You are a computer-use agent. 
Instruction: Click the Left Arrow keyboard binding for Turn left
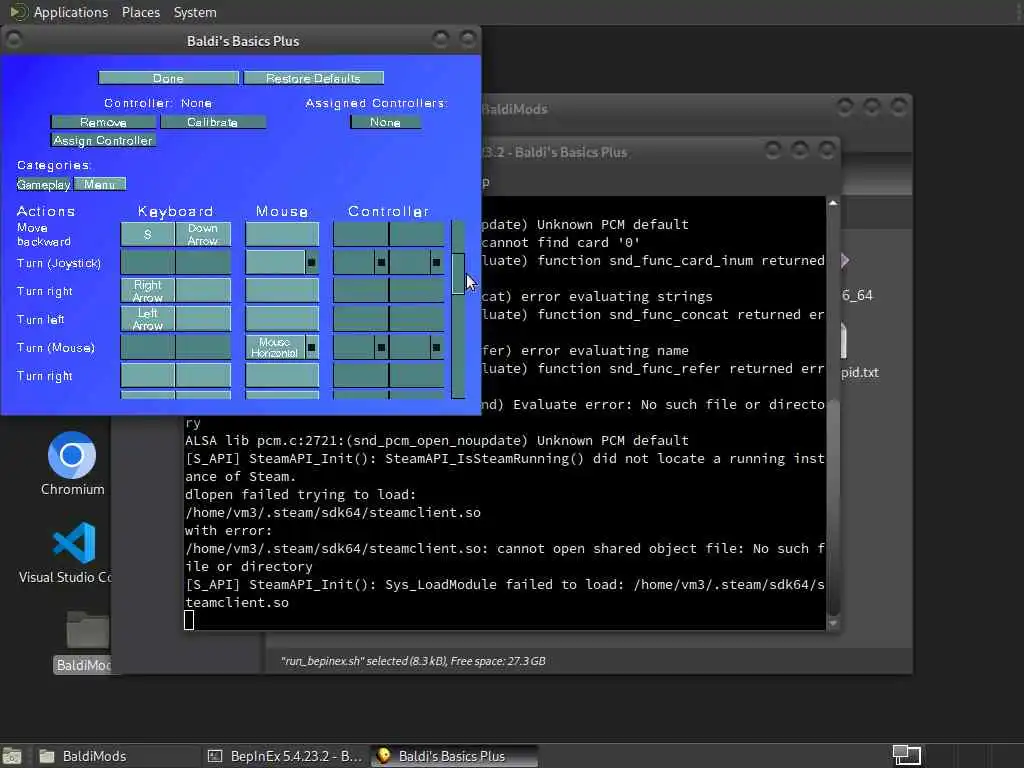[x=148, y=319]
